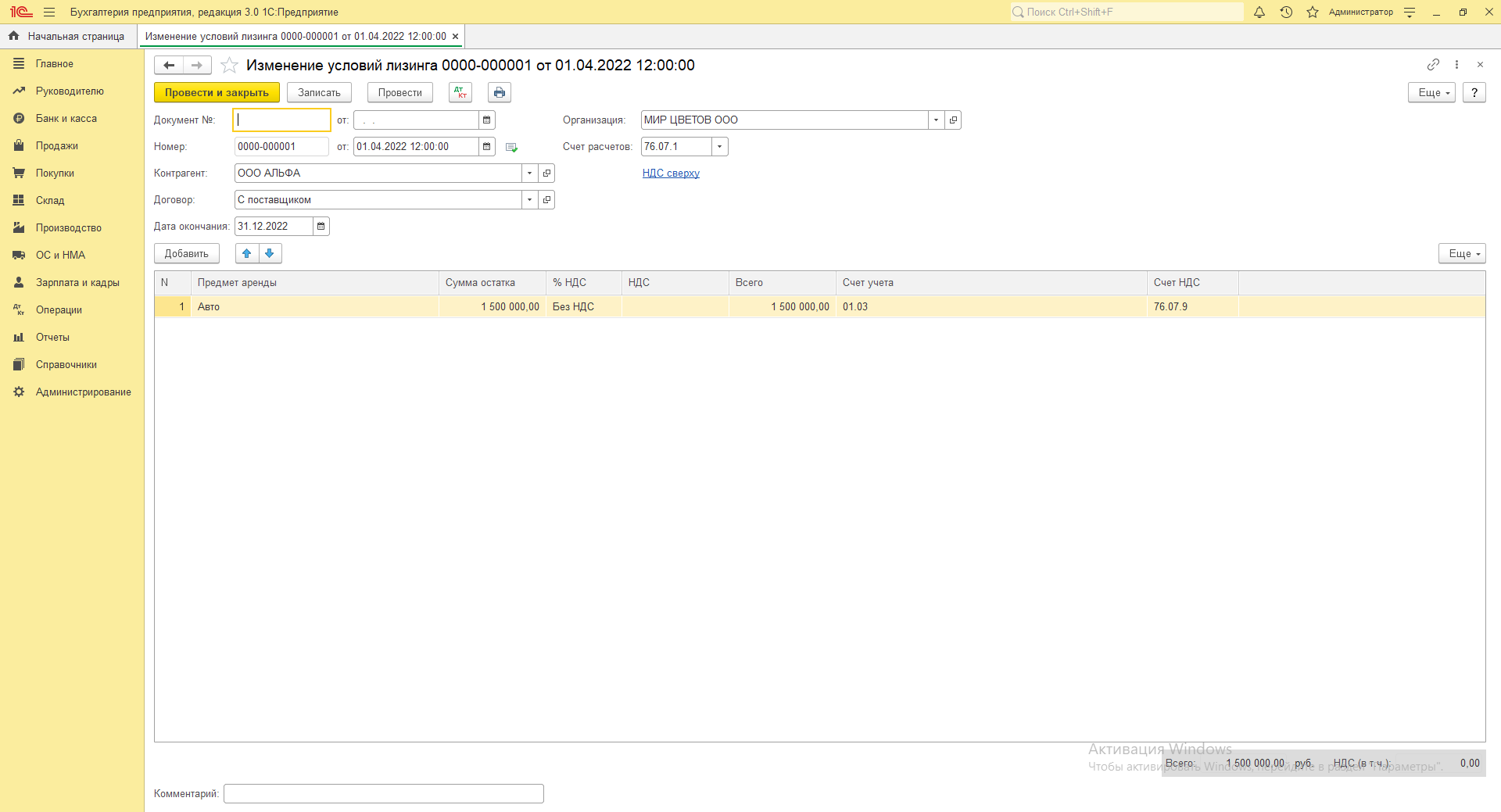Image resolution: width=1501 pixels, height=812 pixels.
Task: Copy link to document with chain icon
Action: tap(1433, 64)
